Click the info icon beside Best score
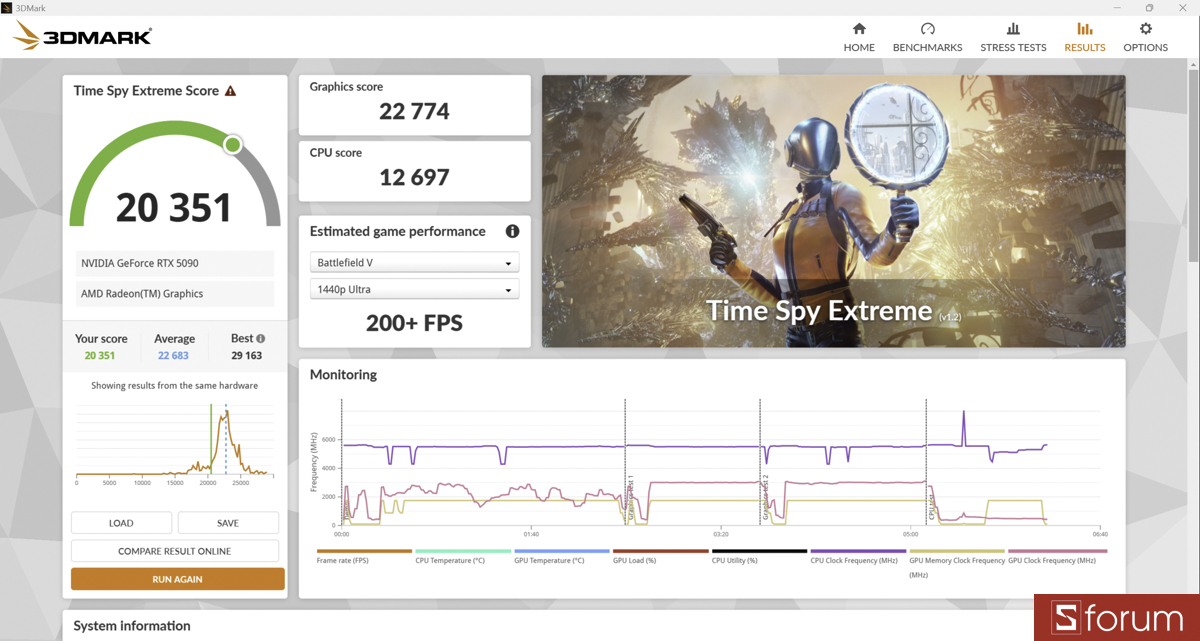The height and width of the screenshot is (641, 1200). point(261,339)
